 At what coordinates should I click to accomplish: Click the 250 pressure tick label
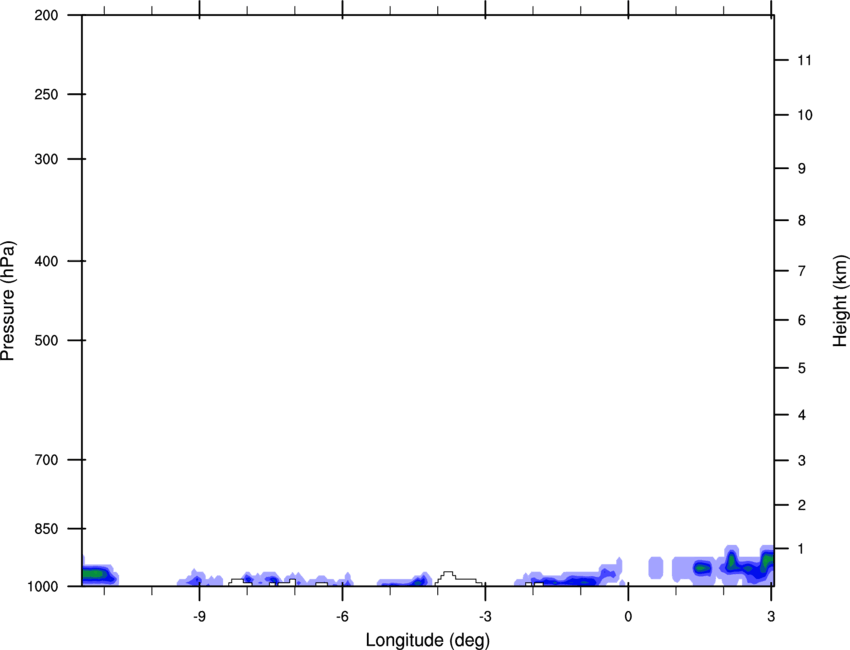pos(46,94)
